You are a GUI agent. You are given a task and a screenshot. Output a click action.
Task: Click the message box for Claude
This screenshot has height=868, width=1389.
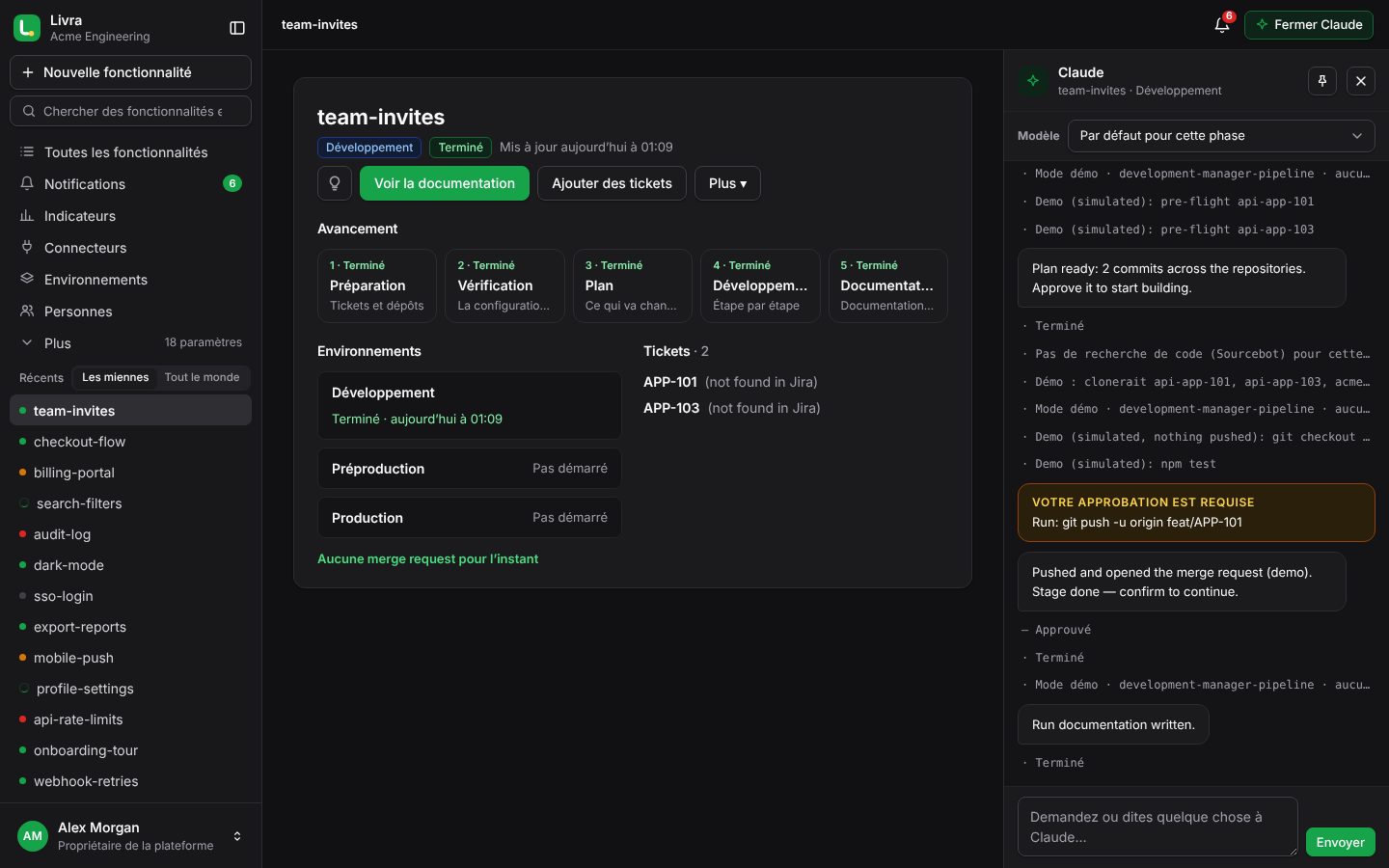1157,827
